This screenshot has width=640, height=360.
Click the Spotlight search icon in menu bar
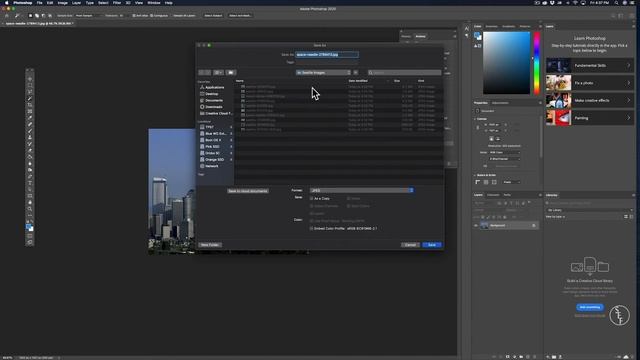tap(616, 3)
